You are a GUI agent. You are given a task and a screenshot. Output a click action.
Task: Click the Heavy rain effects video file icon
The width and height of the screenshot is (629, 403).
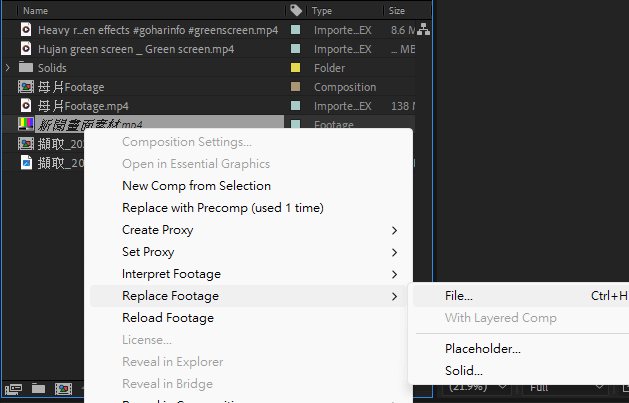[x=26, y=30]
